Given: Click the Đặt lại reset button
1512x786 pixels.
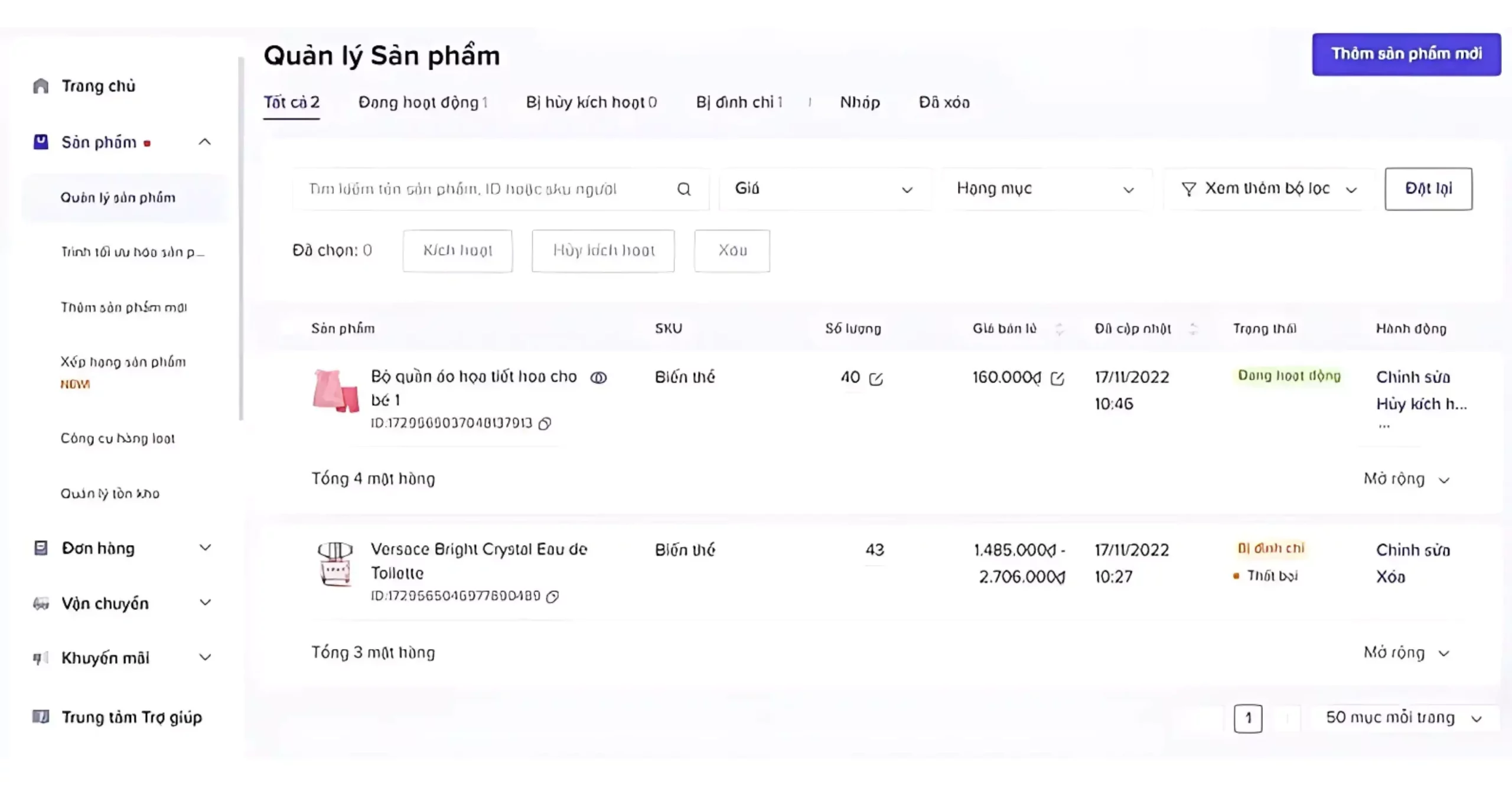Looking at the screenshot, I should tap(1428, 189).
